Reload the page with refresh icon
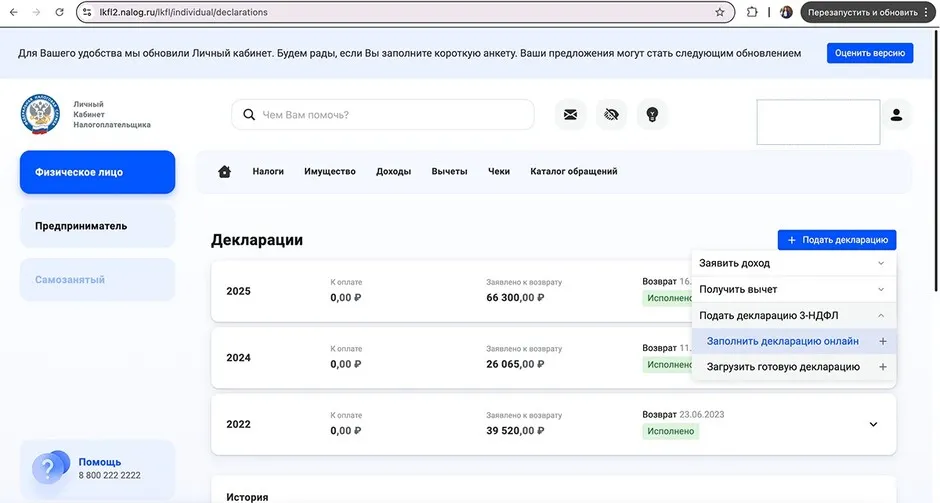This screenshot has height=503, width=940. pyautogui.click(x=59, y=12)
